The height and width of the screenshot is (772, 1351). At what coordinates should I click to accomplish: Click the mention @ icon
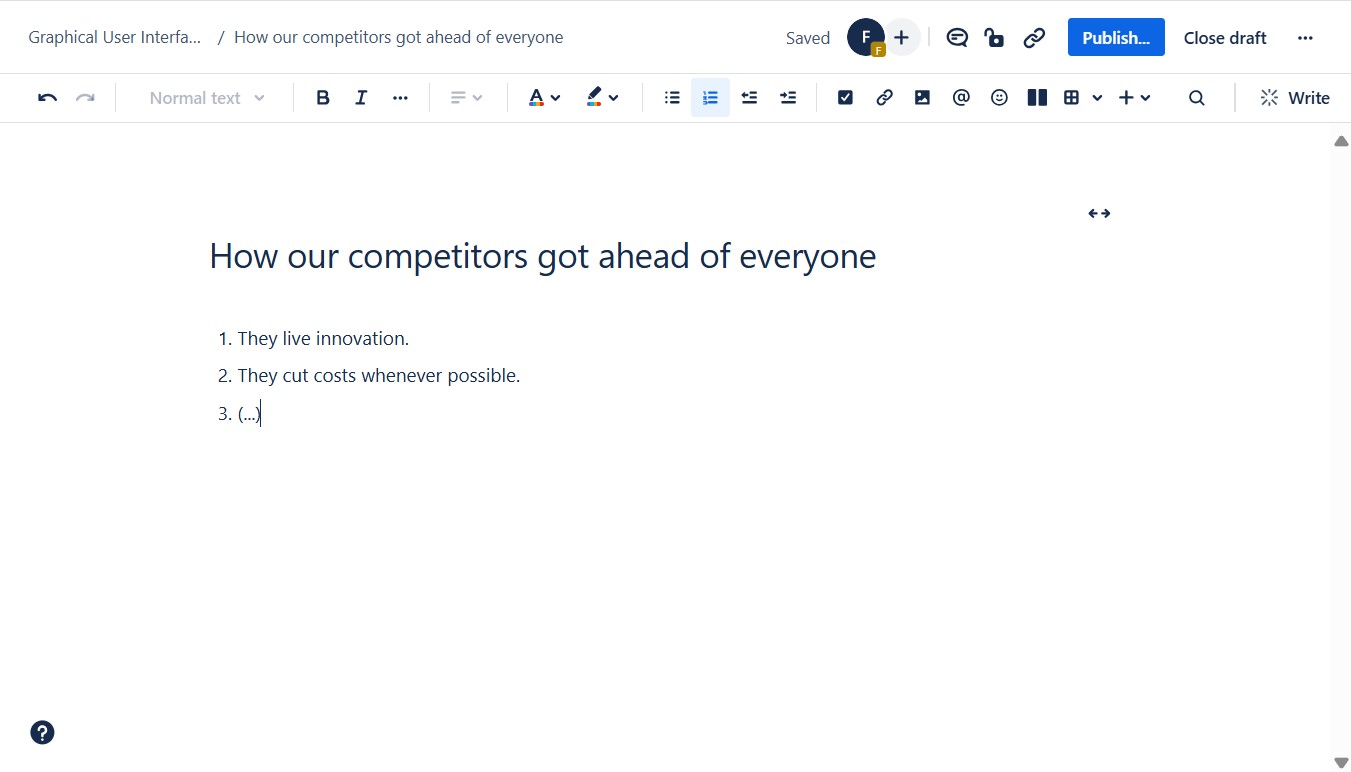(961, 98)
